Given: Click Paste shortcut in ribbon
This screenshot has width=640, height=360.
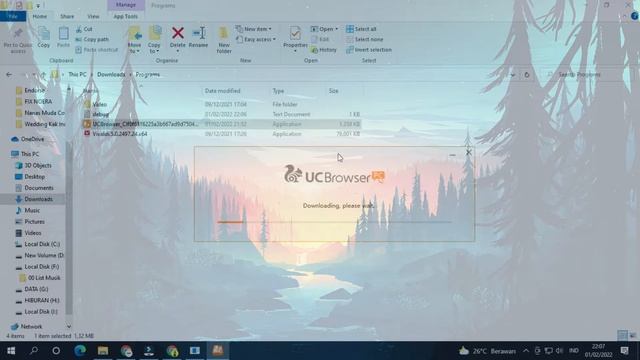Looking at the screenshot, I should pyautogui.click(x=97, y=49).
